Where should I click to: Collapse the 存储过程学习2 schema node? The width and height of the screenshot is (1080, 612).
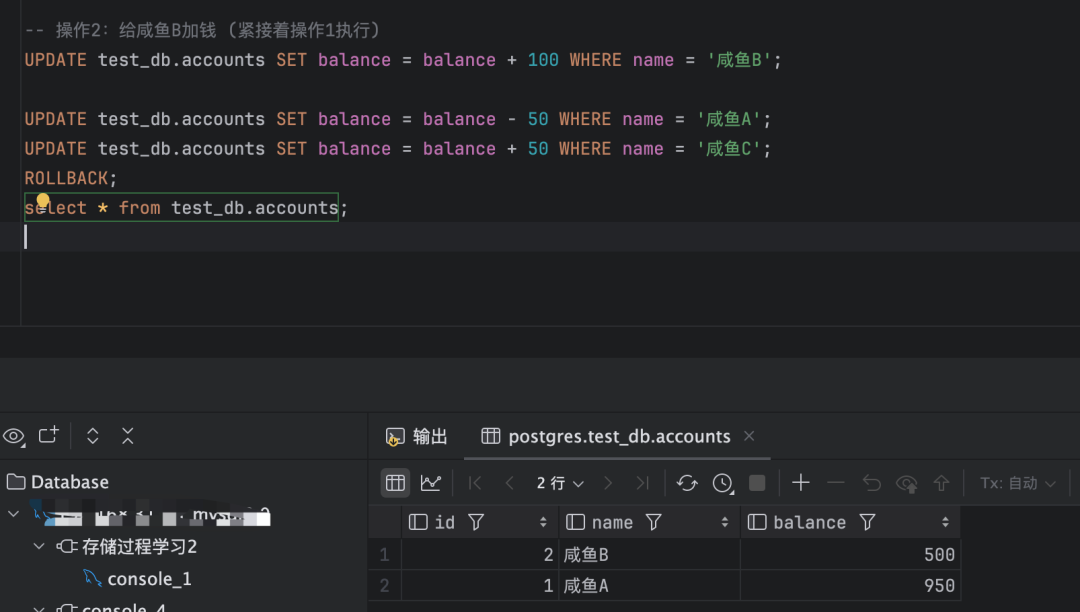[37, 547]
